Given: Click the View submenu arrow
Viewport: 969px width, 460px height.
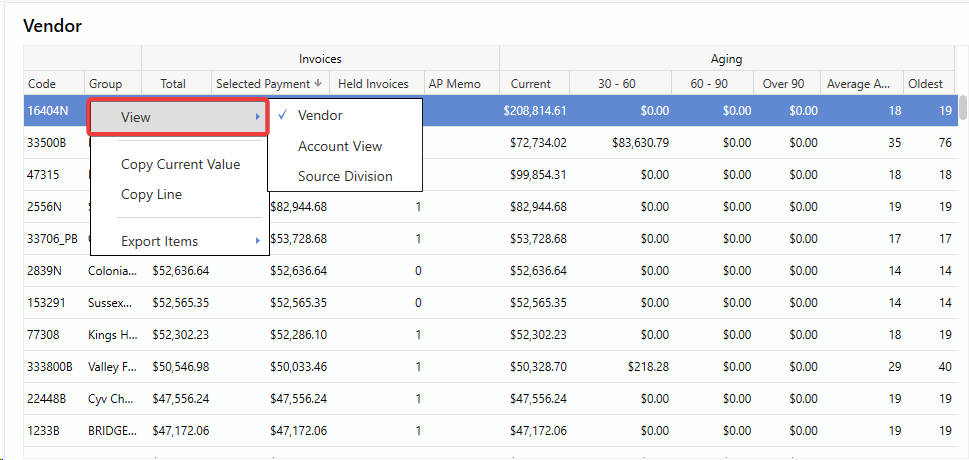Looking at the screenshot, I should coord(257,117).
